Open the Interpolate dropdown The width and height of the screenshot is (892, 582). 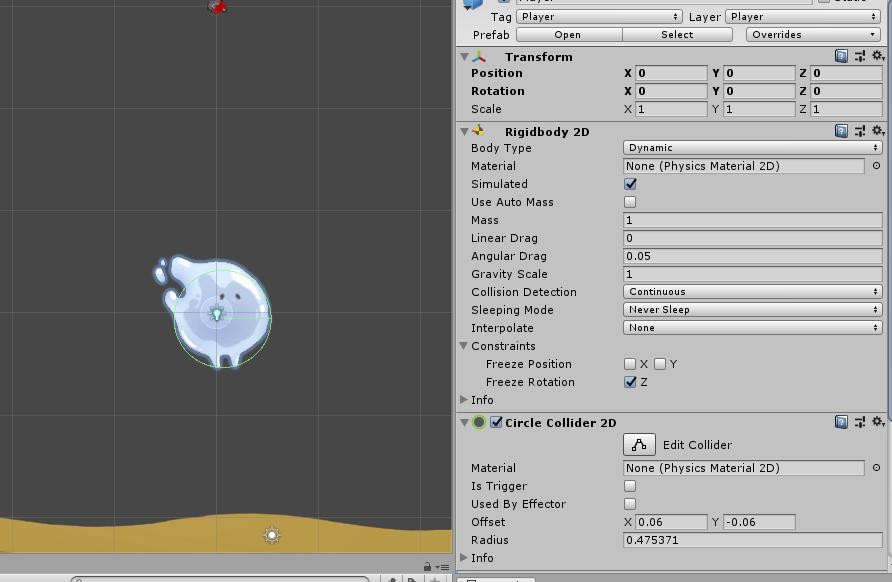[753, 328]
